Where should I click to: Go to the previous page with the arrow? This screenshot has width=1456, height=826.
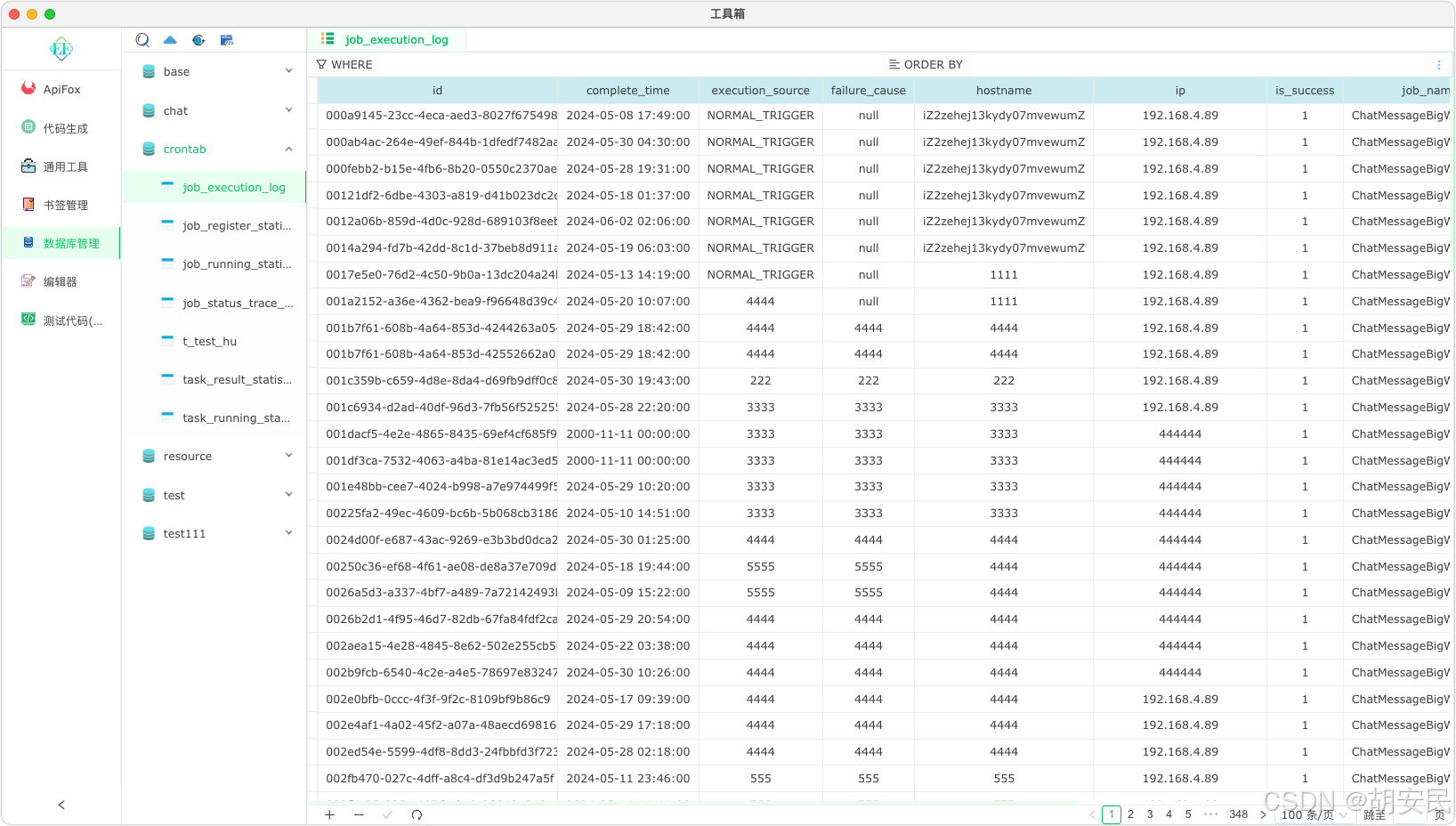click(x=1092, y=814)
